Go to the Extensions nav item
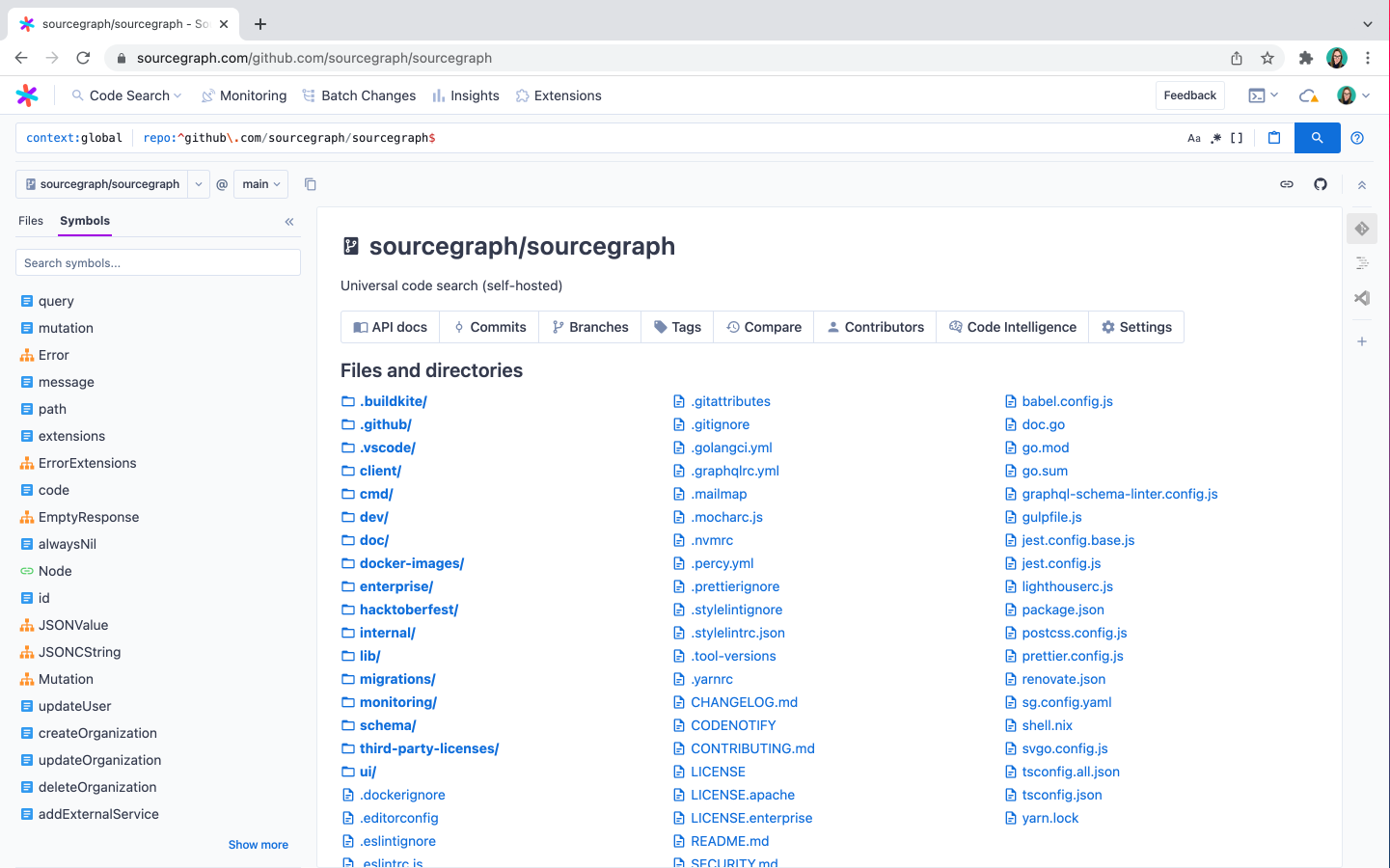Viewport: 1390px width, 868px height. click(x=559, y=95)
